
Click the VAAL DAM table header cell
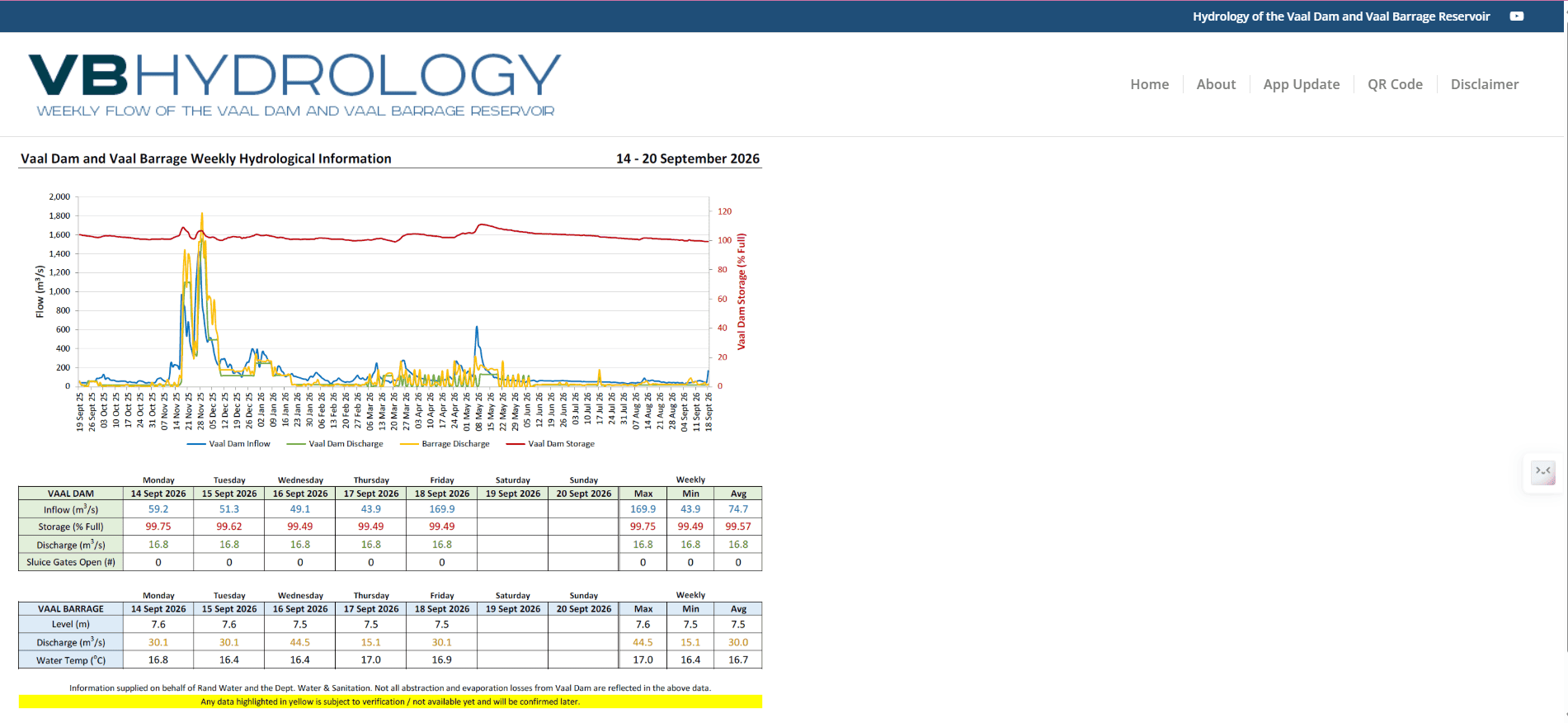click(x=71, y=494)
